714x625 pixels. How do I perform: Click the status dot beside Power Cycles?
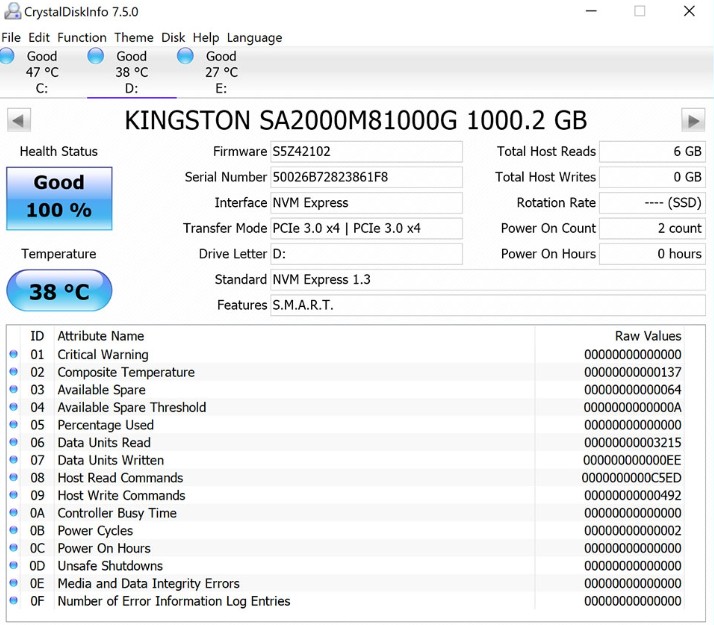pos(14,531)
